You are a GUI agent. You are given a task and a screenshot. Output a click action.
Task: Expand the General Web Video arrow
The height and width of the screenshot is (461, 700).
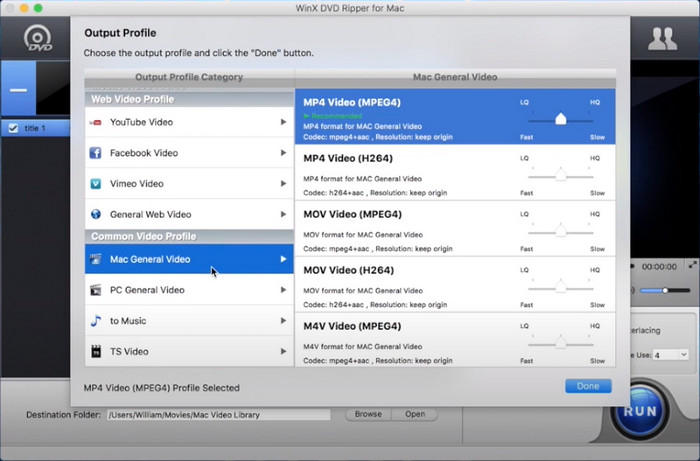point(283,214)
